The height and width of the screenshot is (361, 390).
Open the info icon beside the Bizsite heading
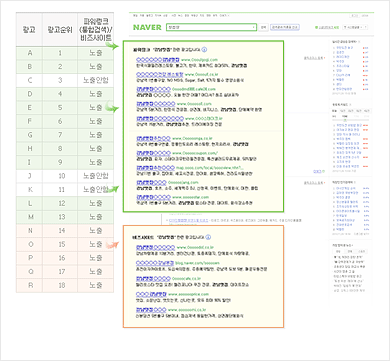208,237
